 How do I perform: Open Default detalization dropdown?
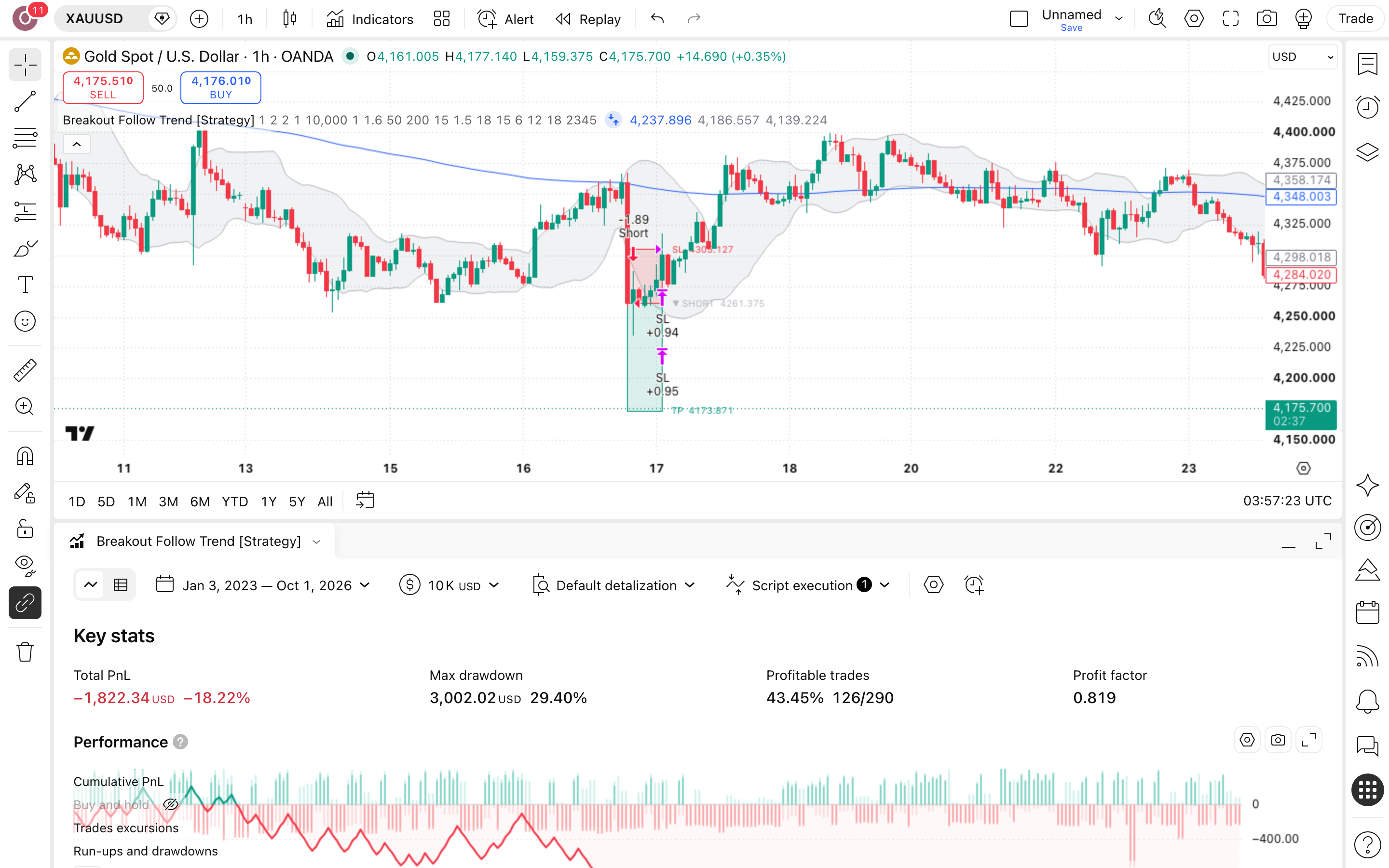click(x=613, y=585)
